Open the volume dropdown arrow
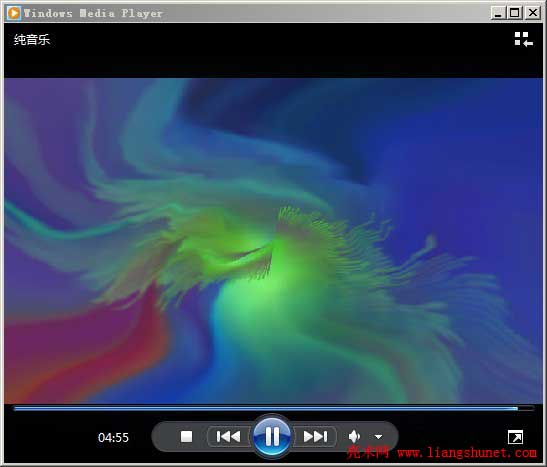 tap(378, 436)
